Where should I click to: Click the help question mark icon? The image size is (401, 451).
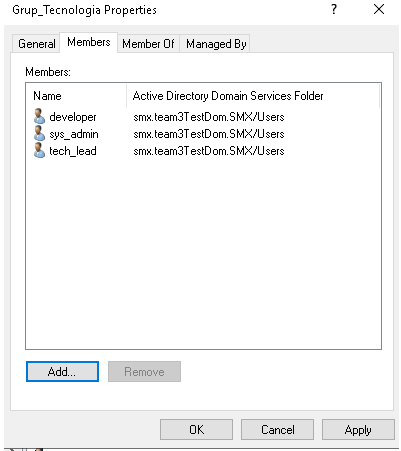pyautogui.click(x=334, y=9)
